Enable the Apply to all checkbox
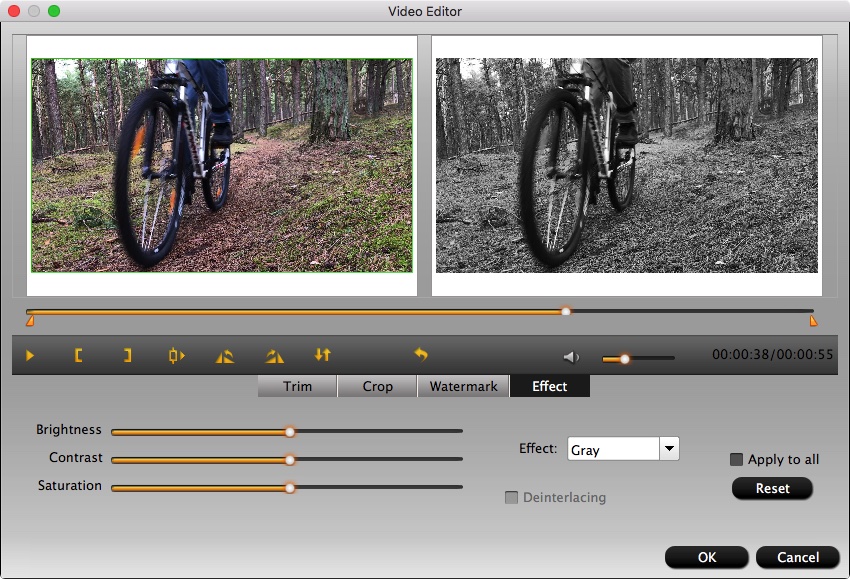This screenshot has height=579, width=850. [x=737, y=460]
